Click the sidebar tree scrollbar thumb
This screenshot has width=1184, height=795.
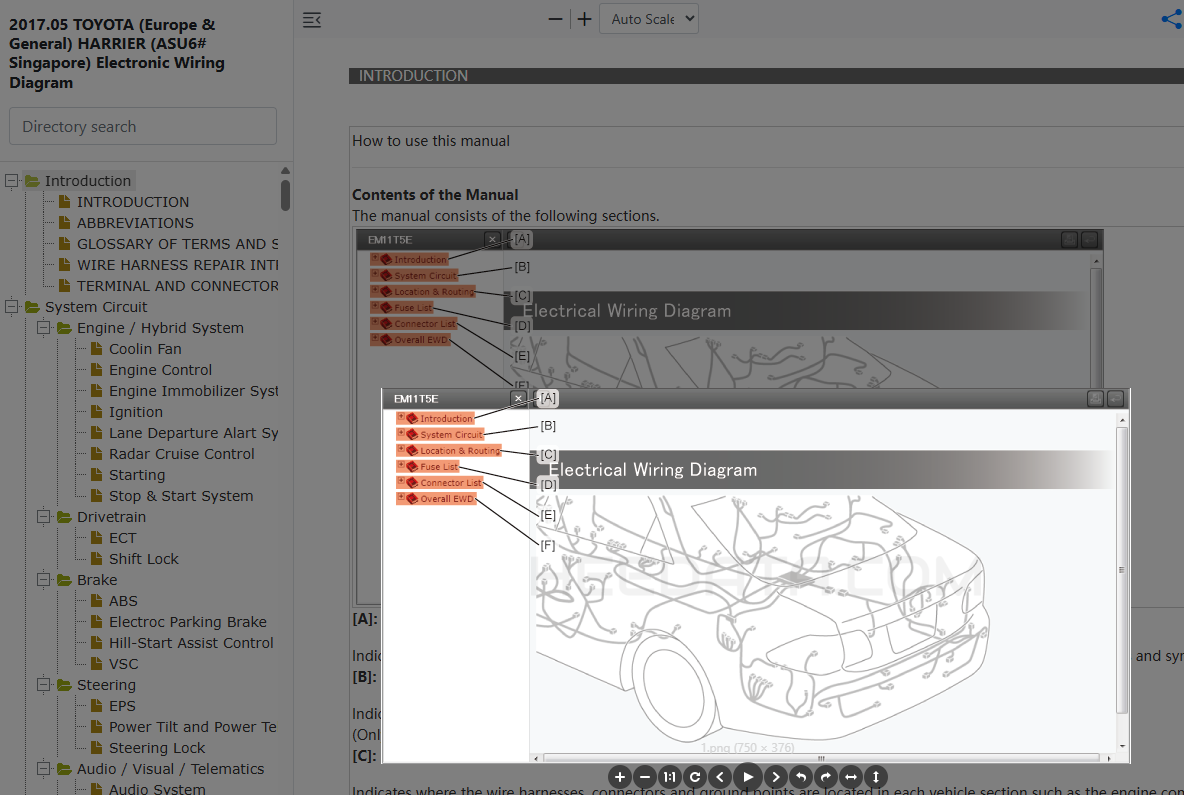[285, 195]
